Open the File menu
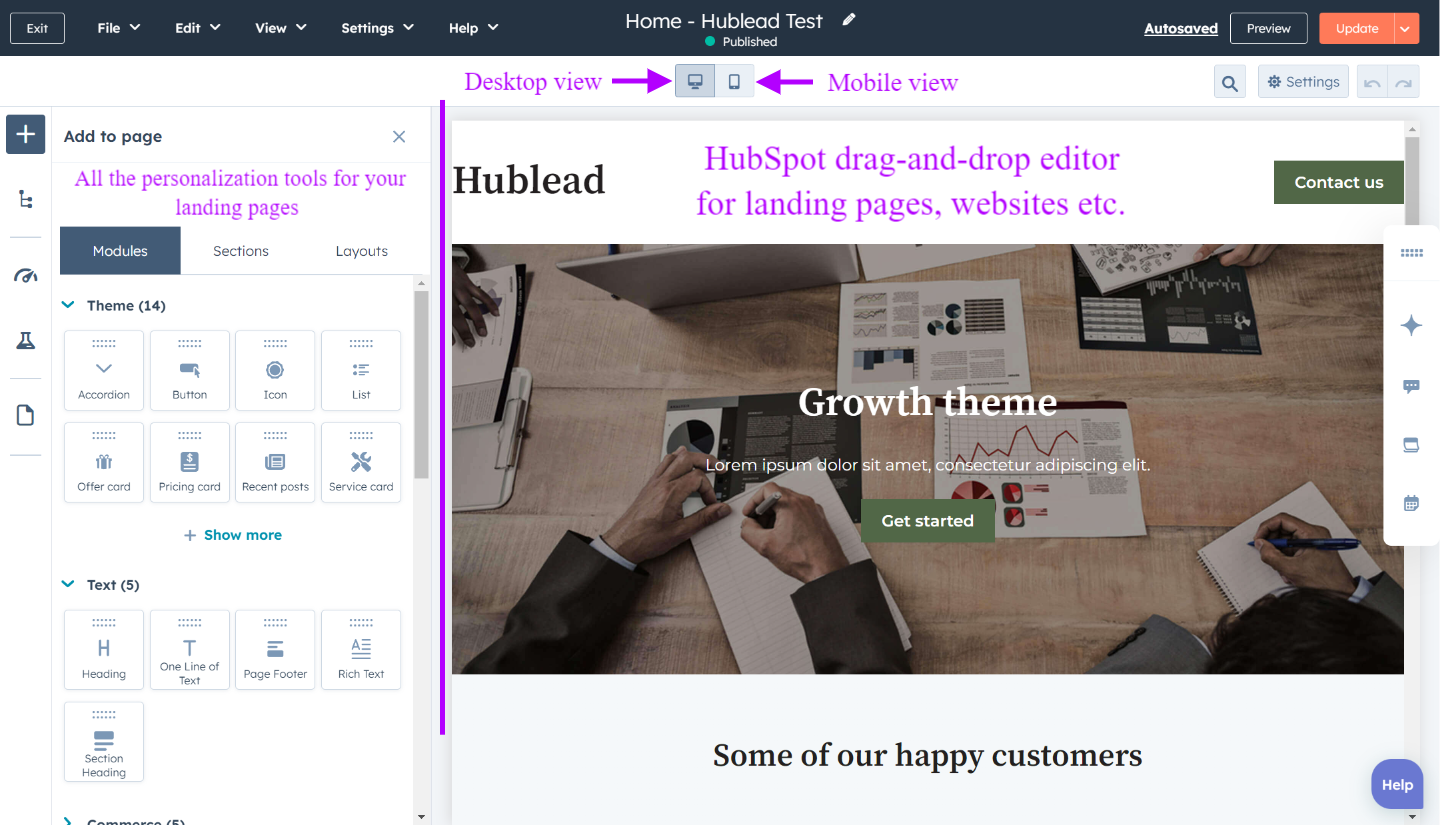The image size is (1440, 825). (x=119, y=28)
